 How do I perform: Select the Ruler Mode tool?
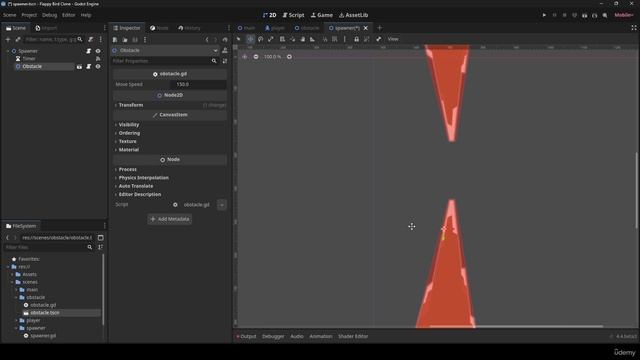313,39
